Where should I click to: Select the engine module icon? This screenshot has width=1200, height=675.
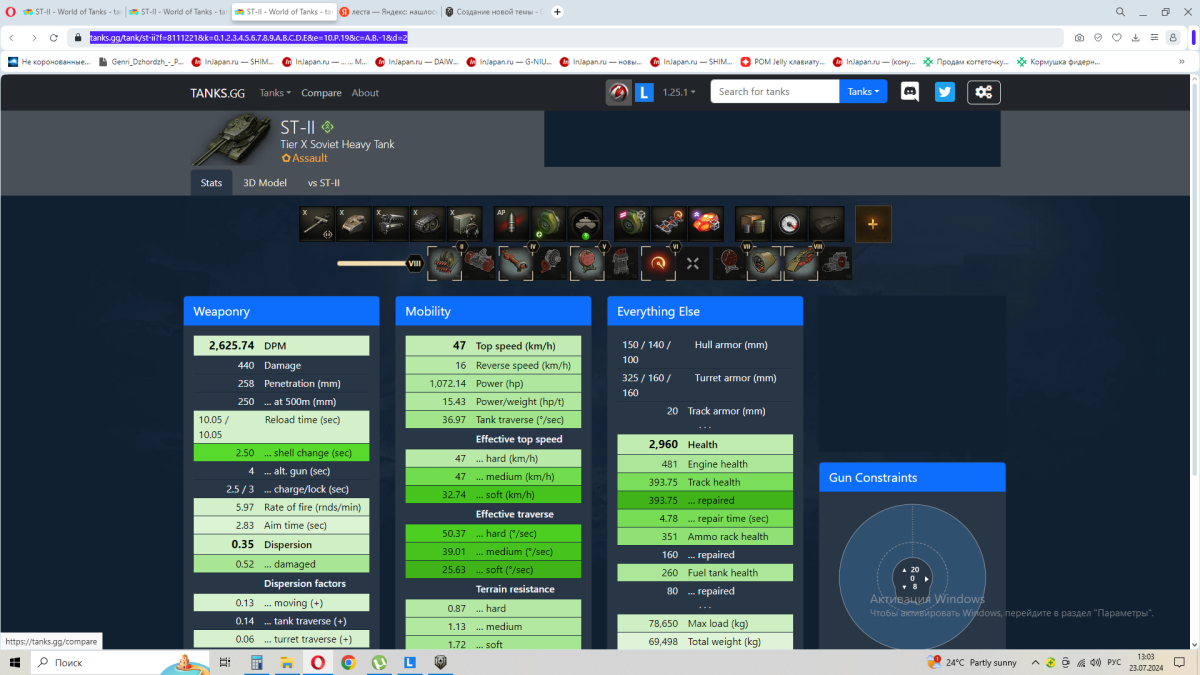coord(391,224)
